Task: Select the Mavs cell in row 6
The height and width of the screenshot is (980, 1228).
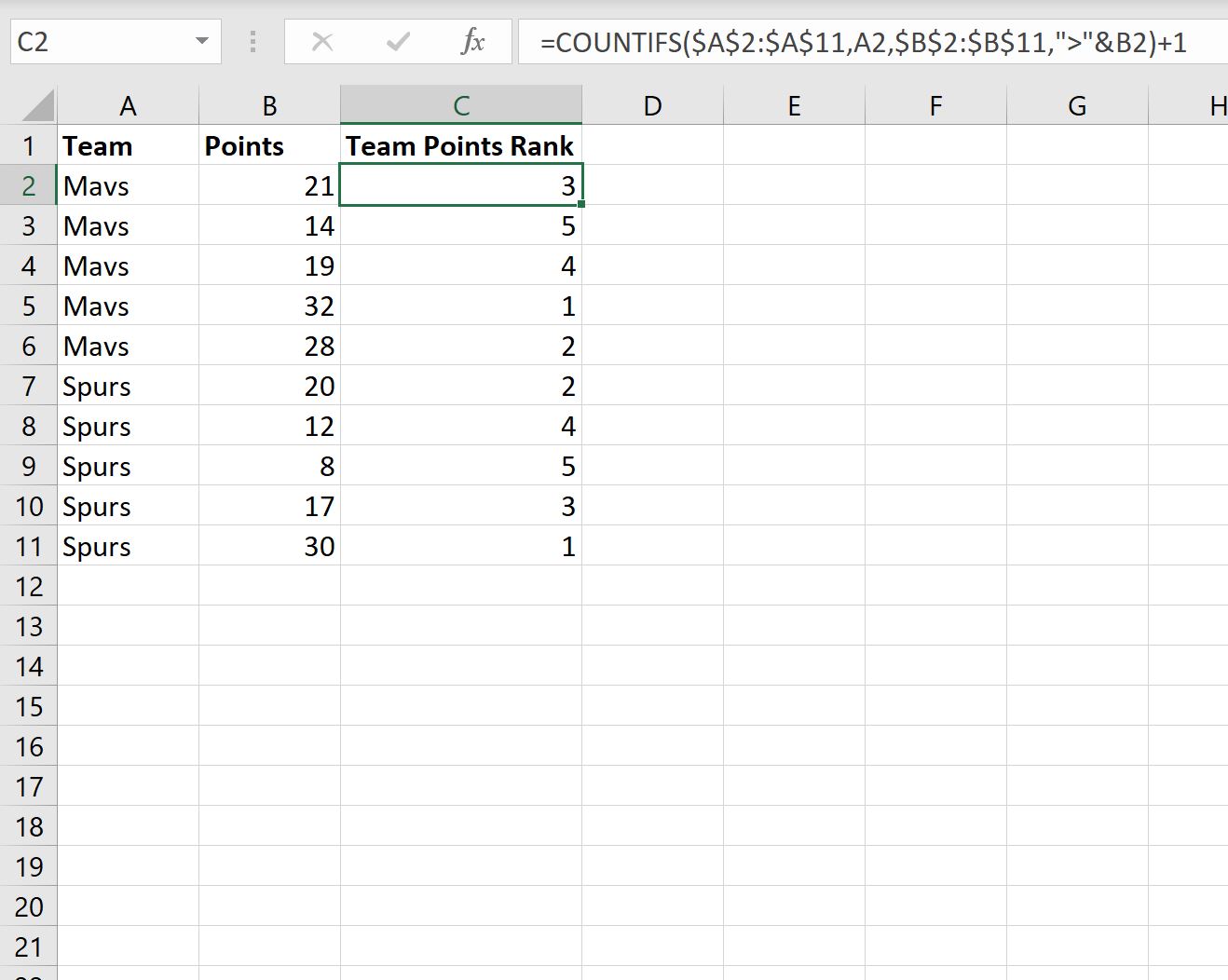Action: pyautogui.click(x=128, y=346)
